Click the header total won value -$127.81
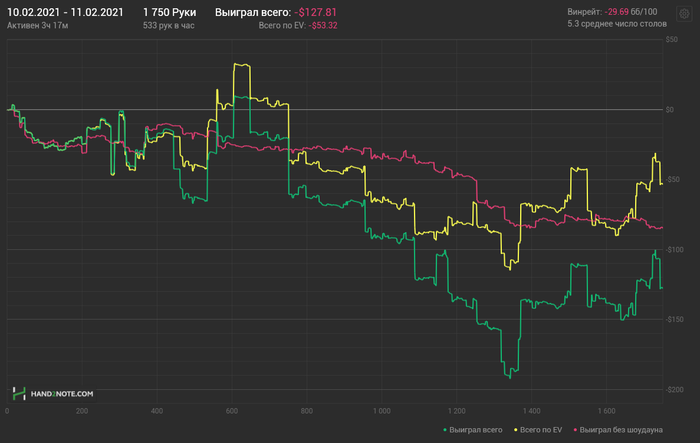 (317, 12)
